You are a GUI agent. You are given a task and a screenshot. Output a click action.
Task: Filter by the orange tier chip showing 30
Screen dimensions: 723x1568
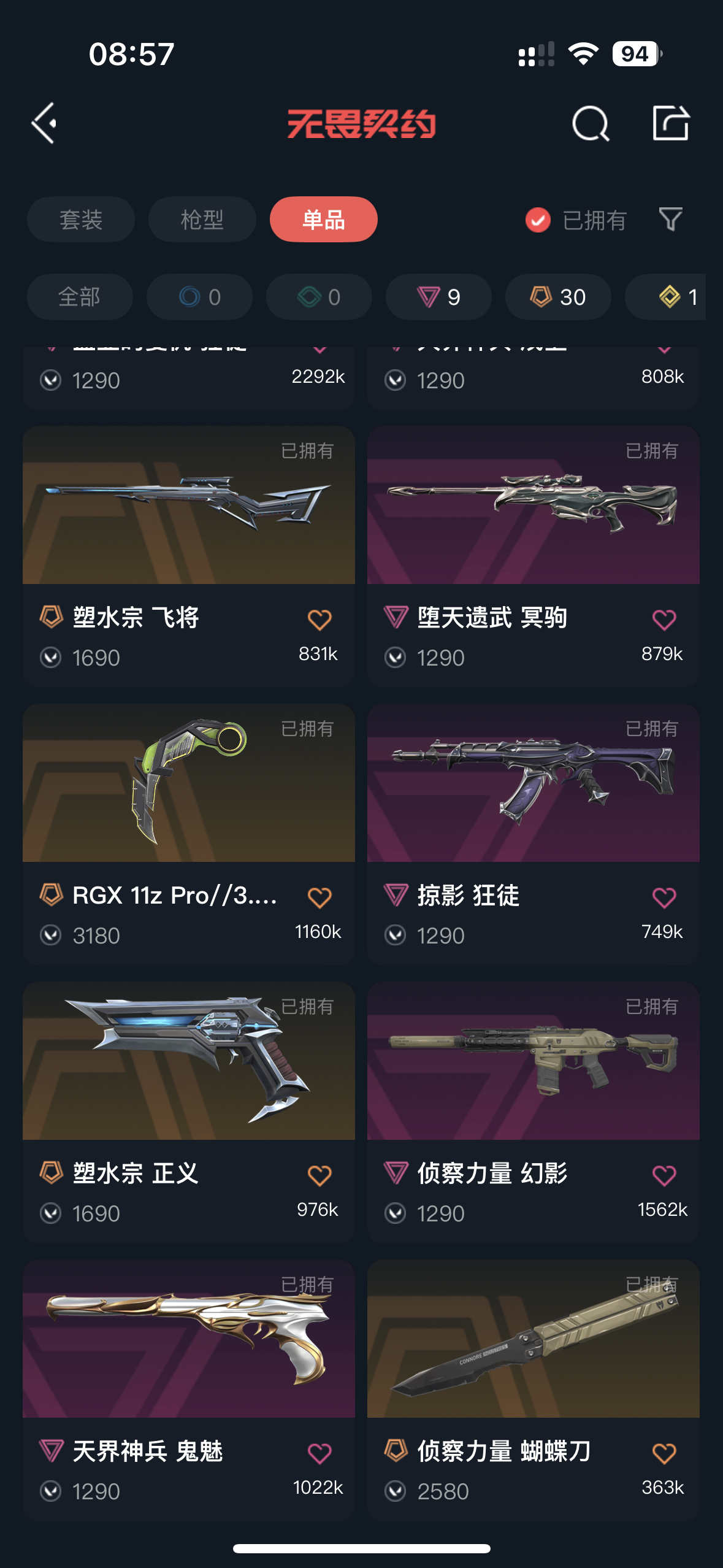click(x=558, y=297)
